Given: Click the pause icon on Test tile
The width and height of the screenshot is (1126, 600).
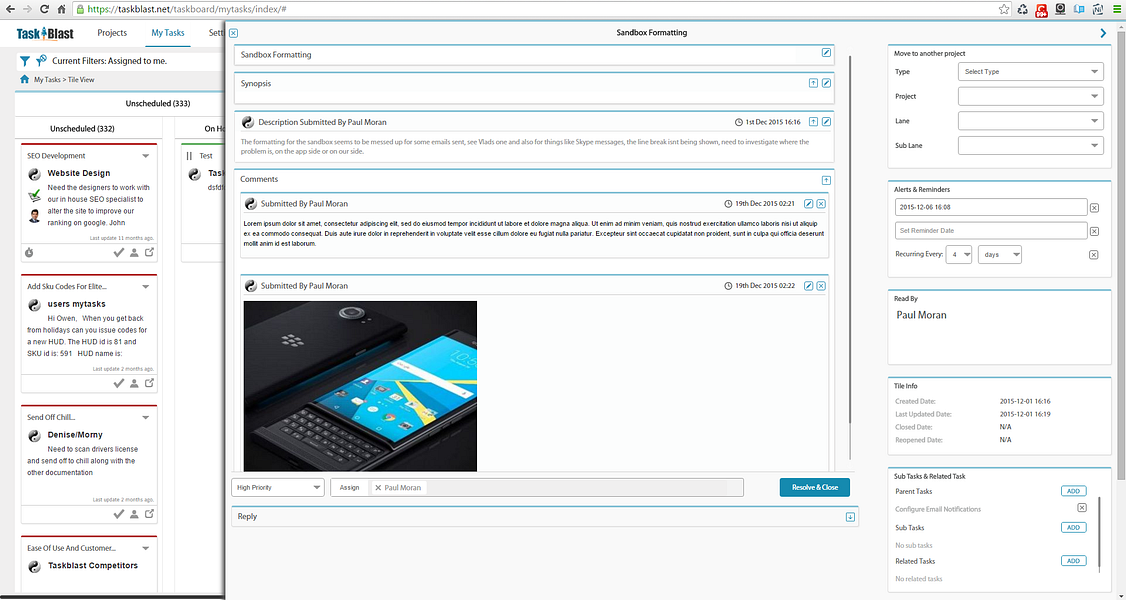Looking at the screenshot, I should [190, 156].
